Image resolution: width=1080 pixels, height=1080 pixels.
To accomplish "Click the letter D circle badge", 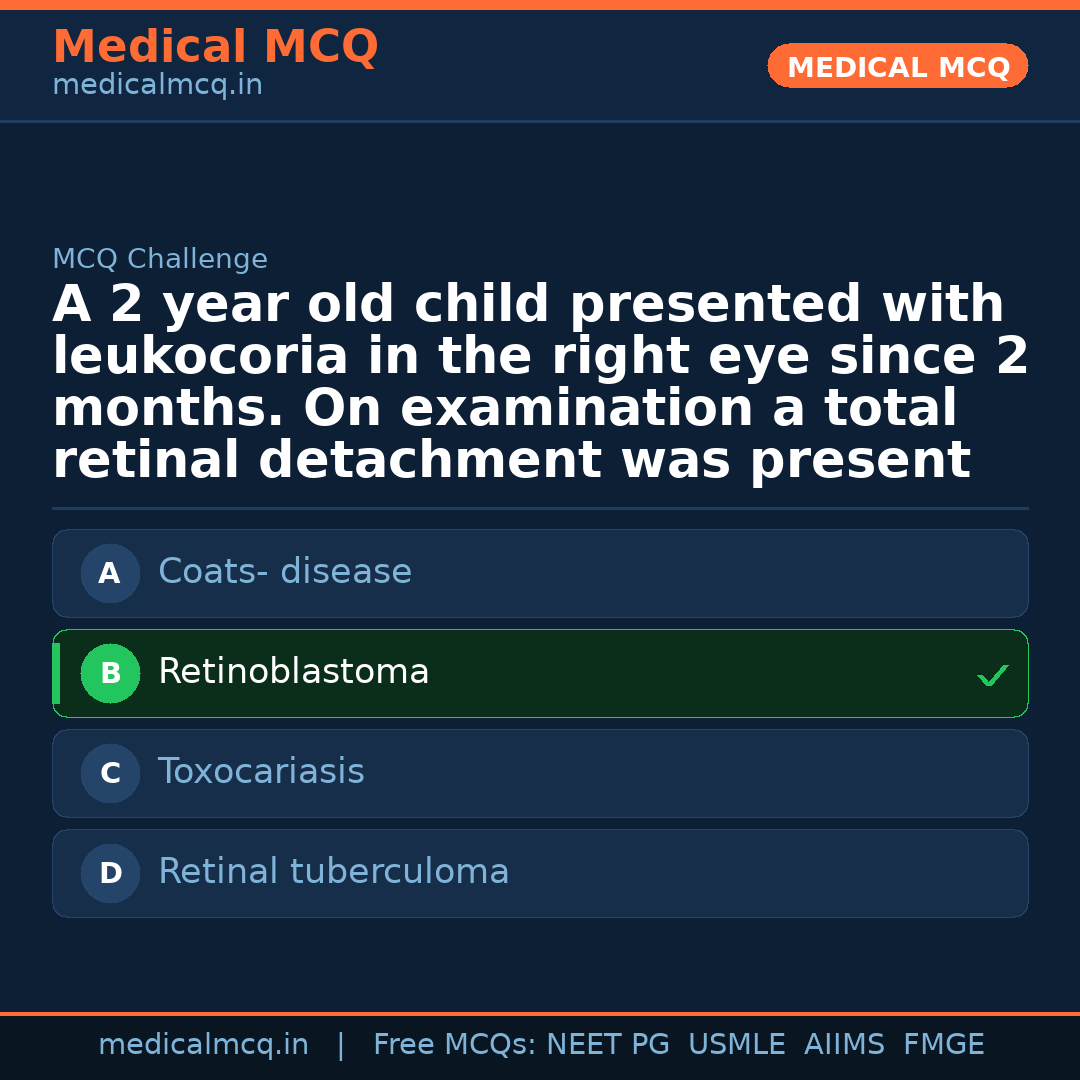I will point(110,874).
